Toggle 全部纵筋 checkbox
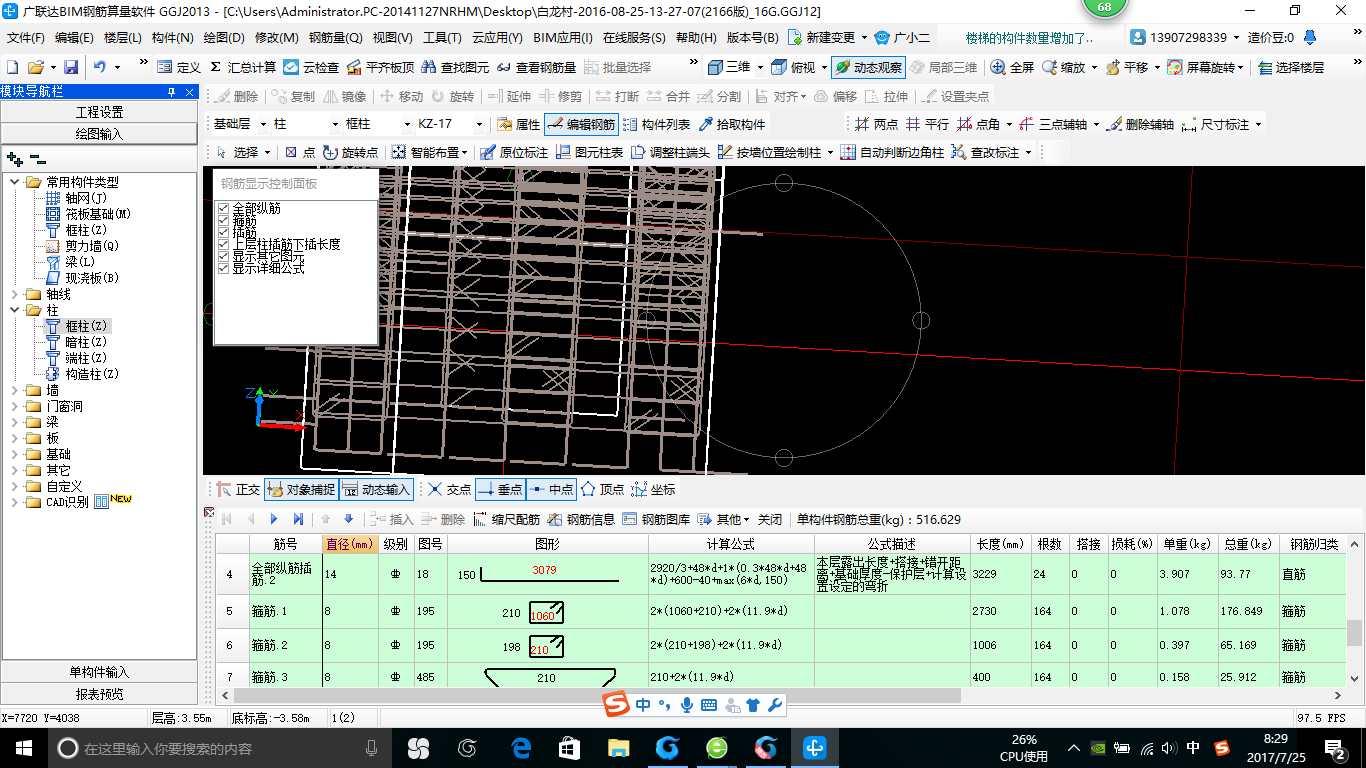 (x=223, y=209)
